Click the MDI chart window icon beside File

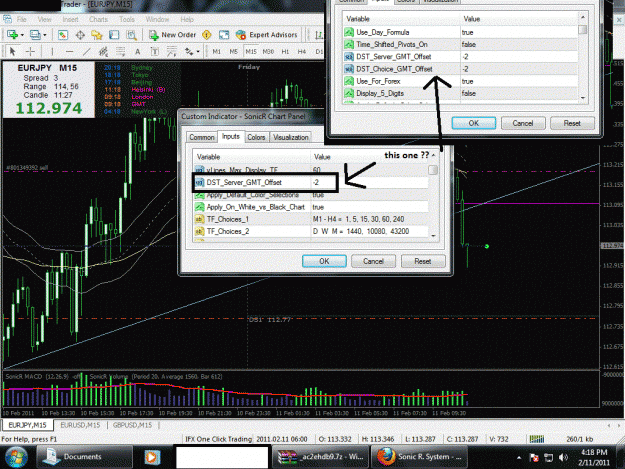pos(7,19)
